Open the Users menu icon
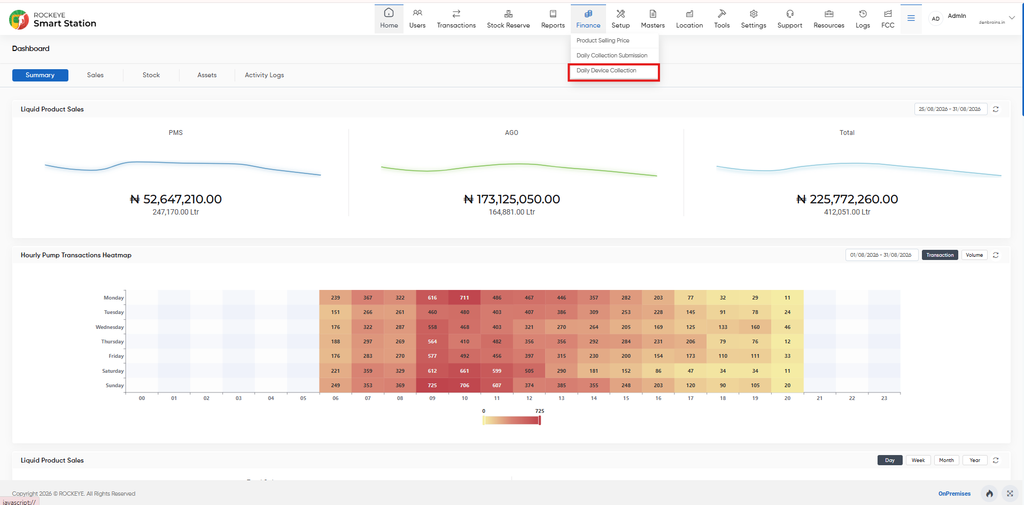The width and height of the screenshot is (1024, 505). [x=417, y=13]
